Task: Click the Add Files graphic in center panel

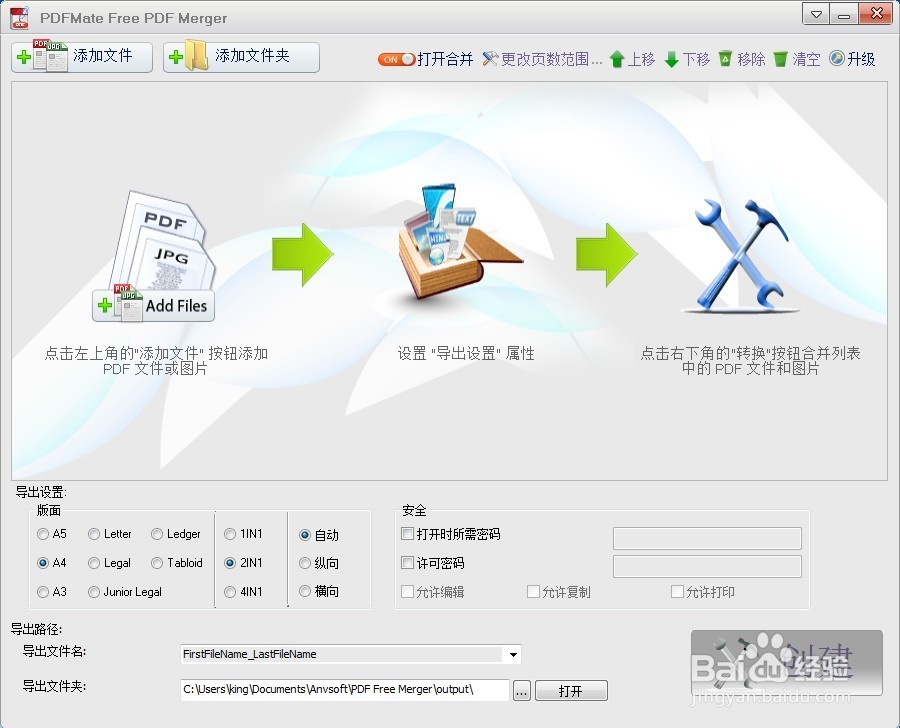Action: click(154, 256)
